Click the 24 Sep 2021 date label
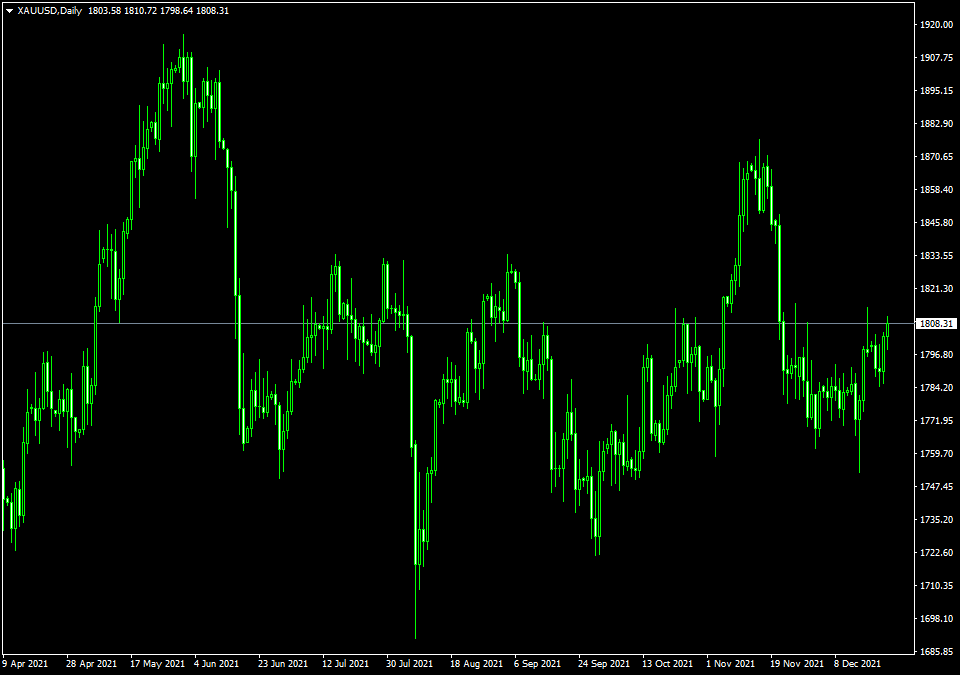The width and height of the screenshot is (960, 675). pos(604,664)
